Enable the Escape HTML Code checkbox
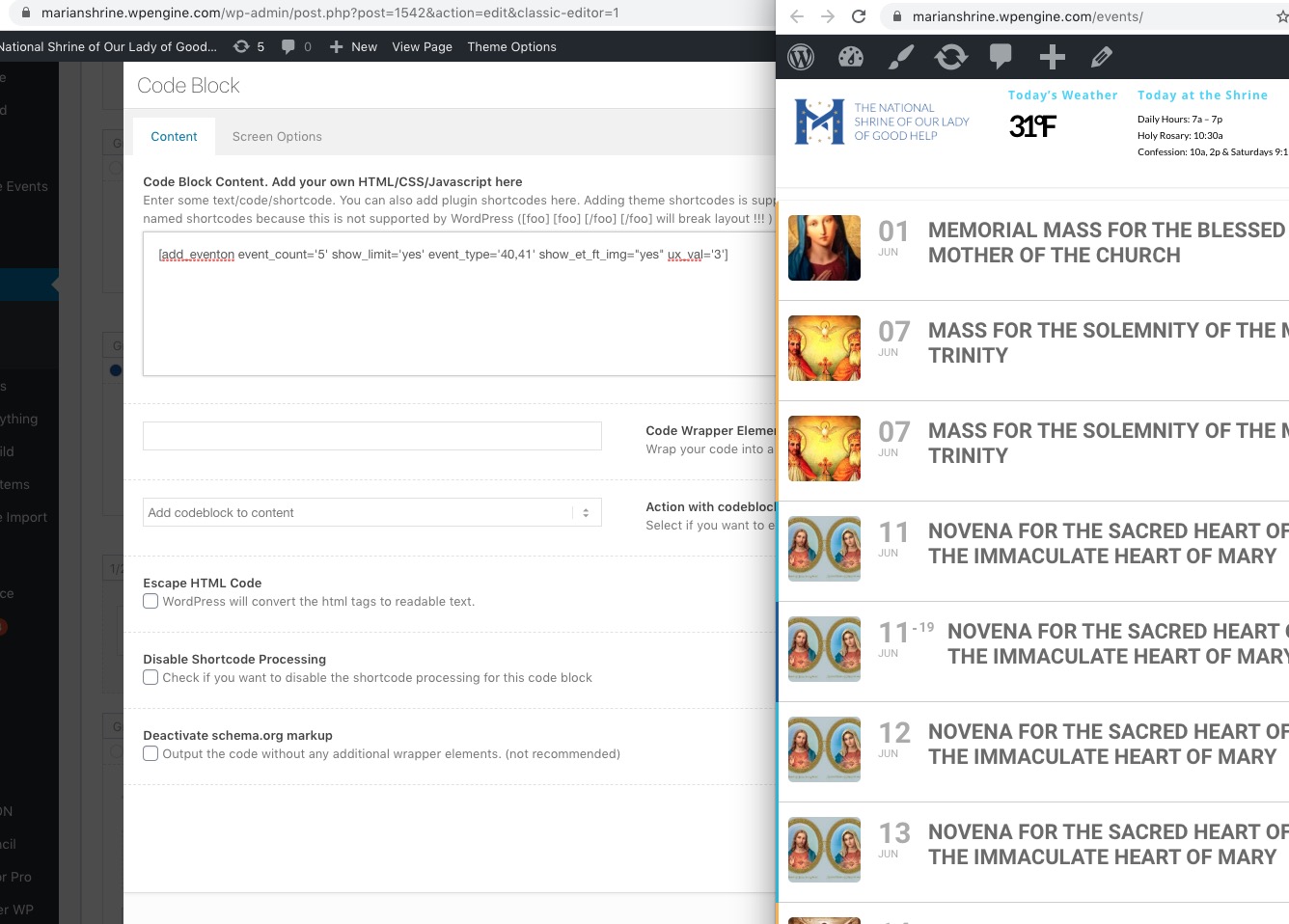 pos(151,602)
